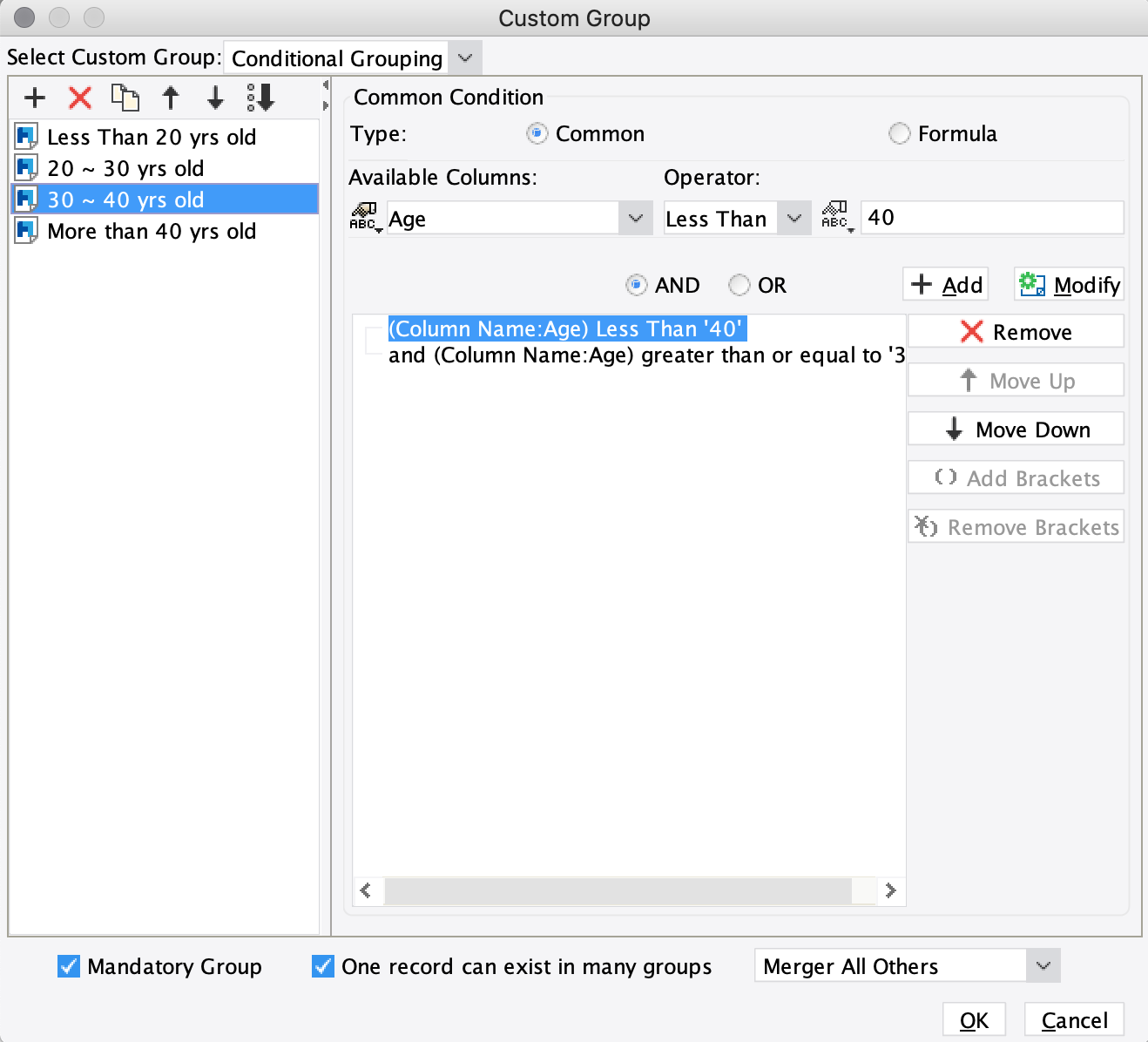This screenshot has height=1042, width=1148.
Task: Click the sort groups icon in the toolbar
Action: 260,98
